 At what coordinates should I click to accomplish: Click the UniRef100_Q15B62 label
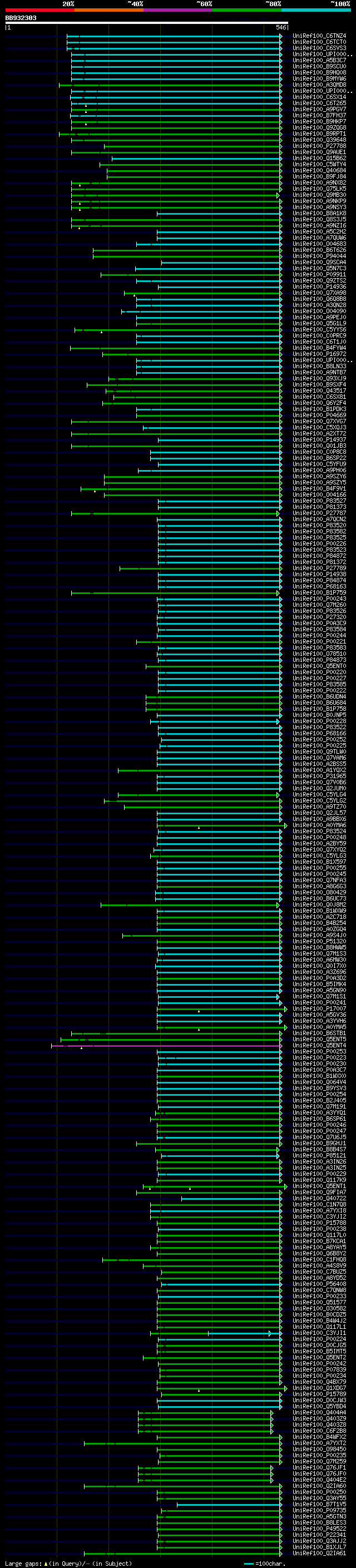(x=319, y=159)
